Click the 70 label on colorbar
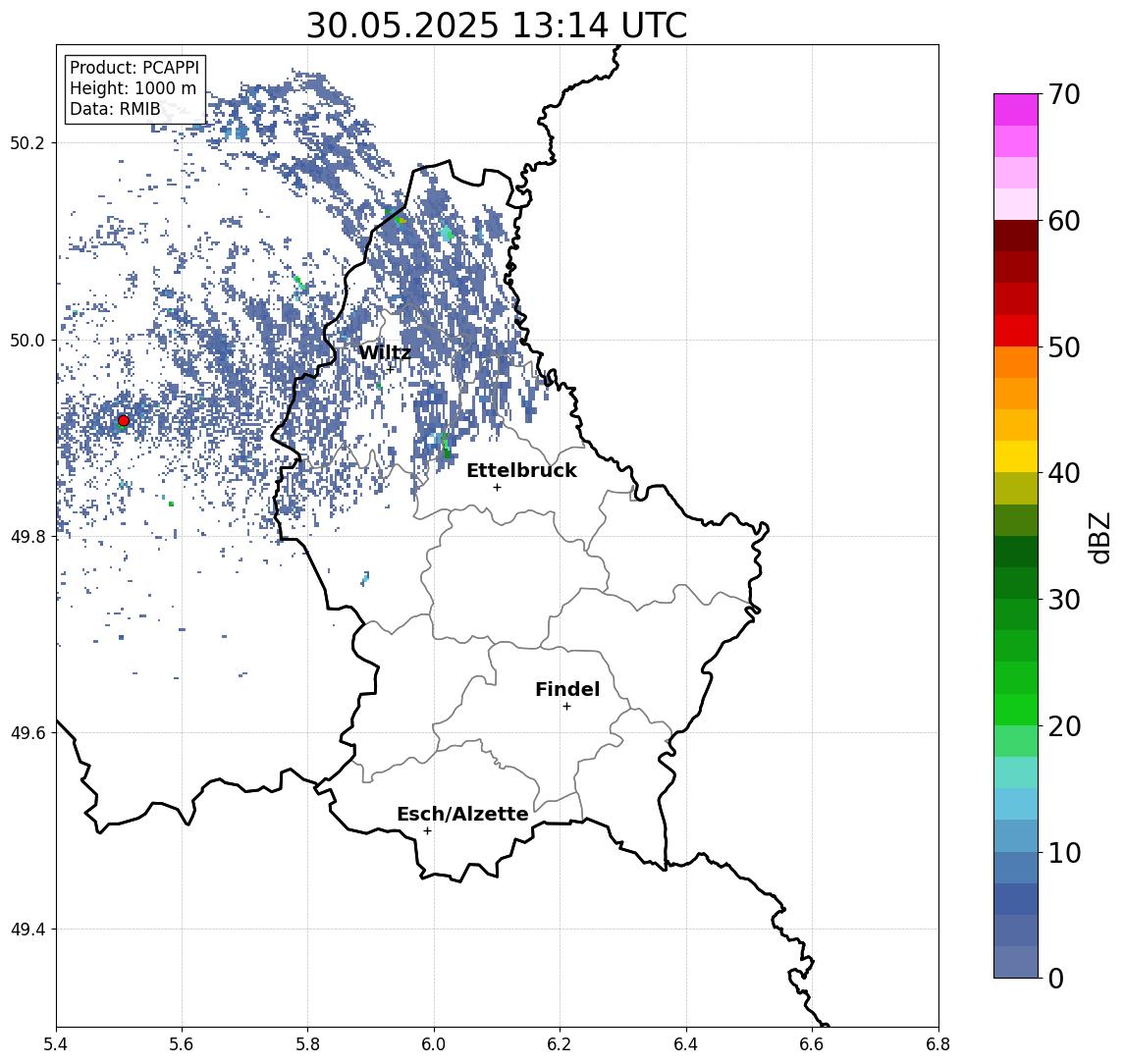 click(x=1064, y=94)
